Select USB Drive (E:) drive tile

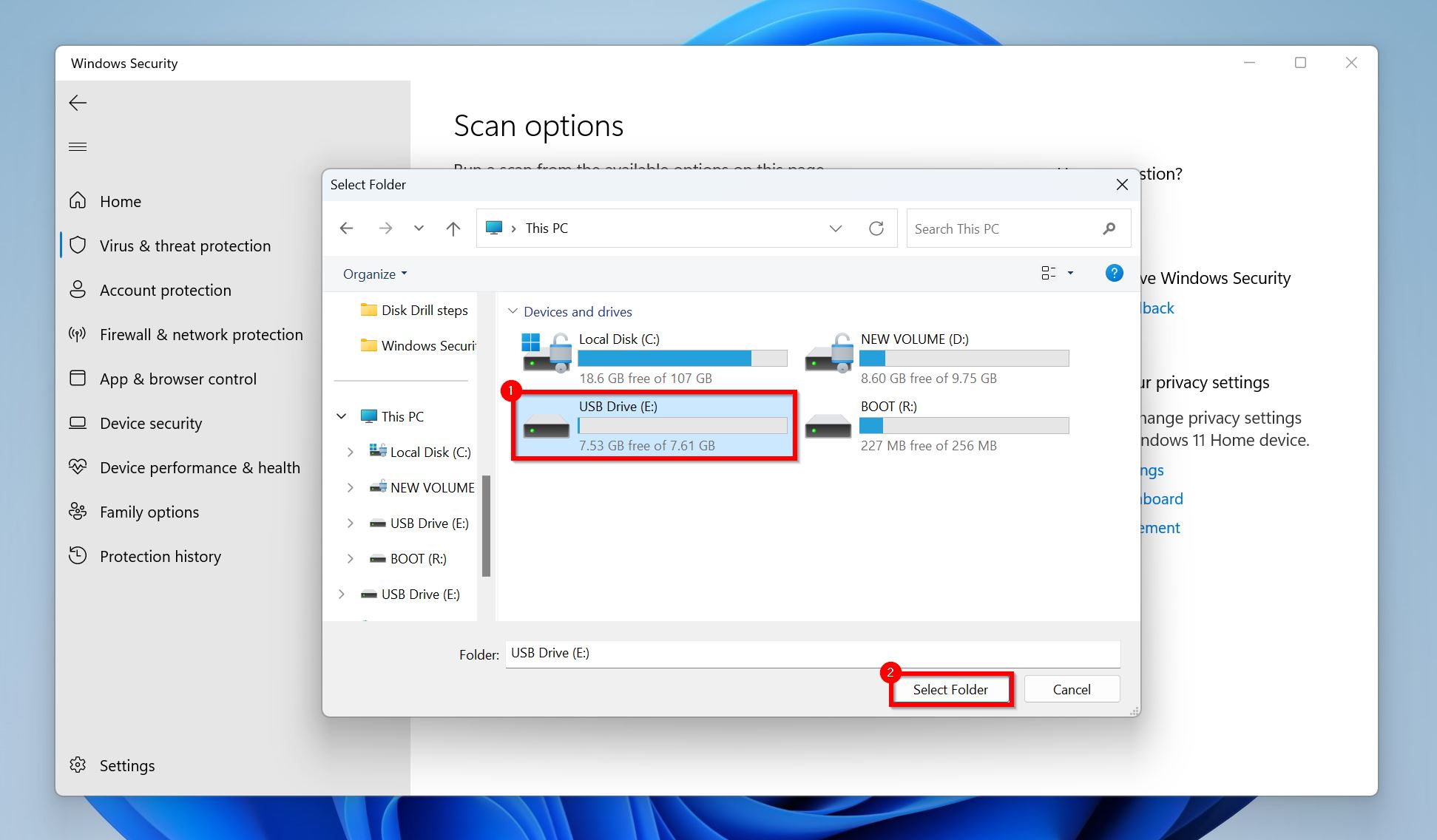click(x=655, y=426)
